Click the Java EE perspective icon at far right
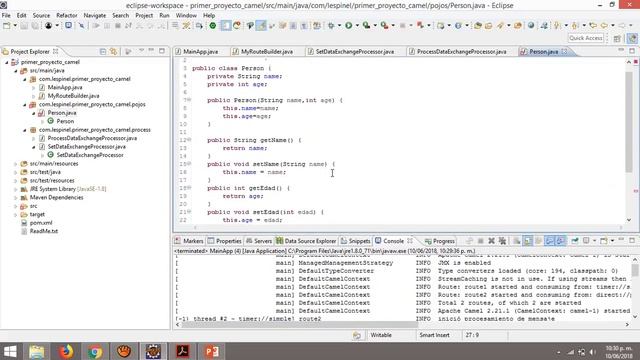Viewport: 640px width, 360px height. 632,38
